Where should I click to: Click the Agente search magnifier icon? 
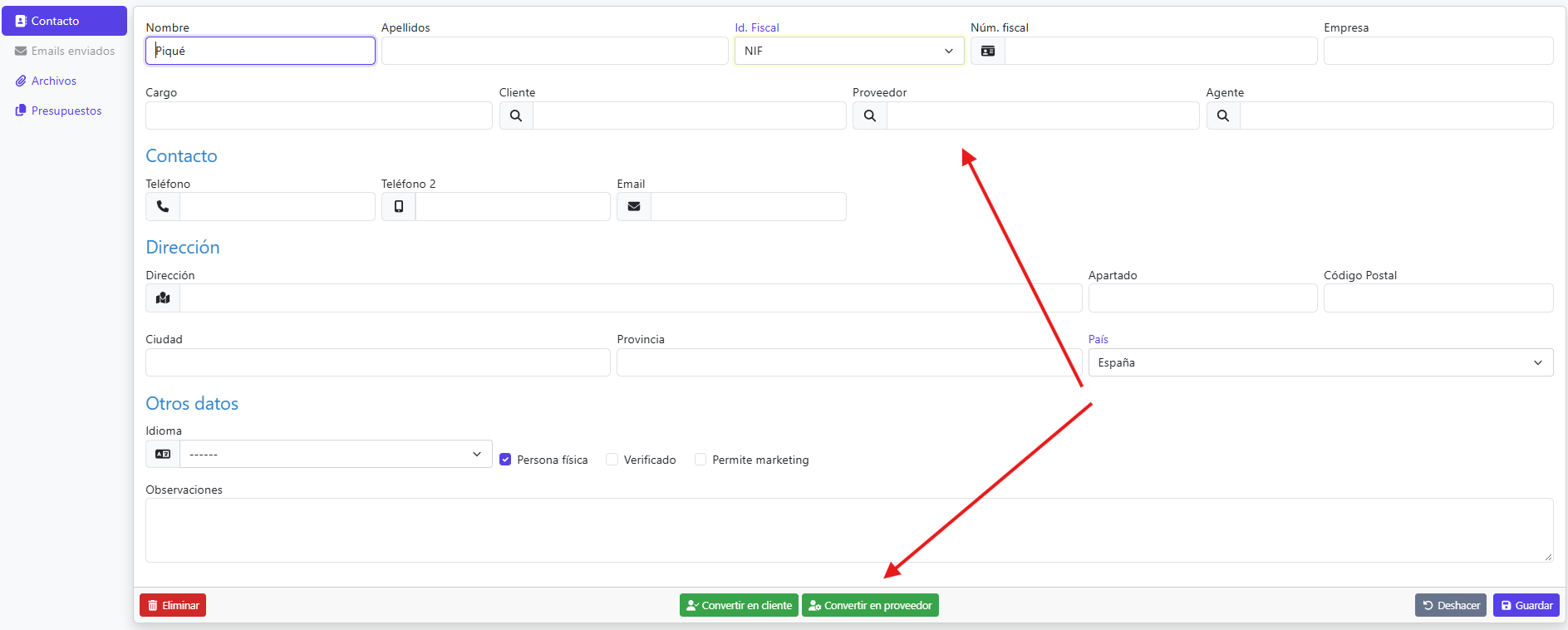pyautogui.click(x=1223, y=116)
